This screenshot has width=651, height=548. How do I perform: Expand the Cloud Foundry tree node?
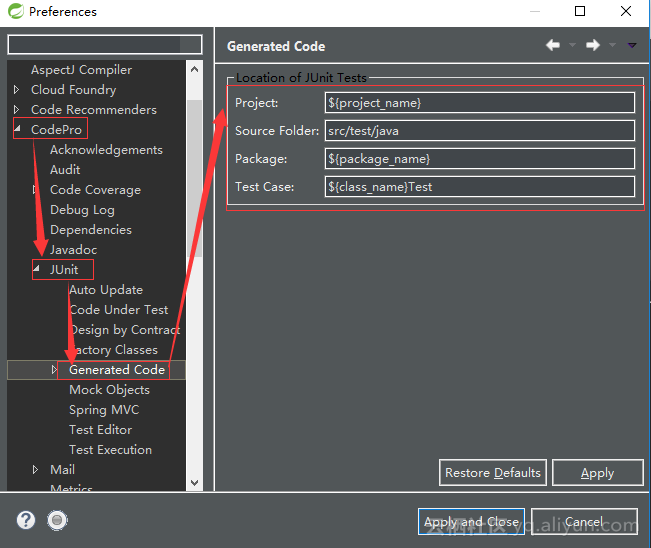click(16, 90)
